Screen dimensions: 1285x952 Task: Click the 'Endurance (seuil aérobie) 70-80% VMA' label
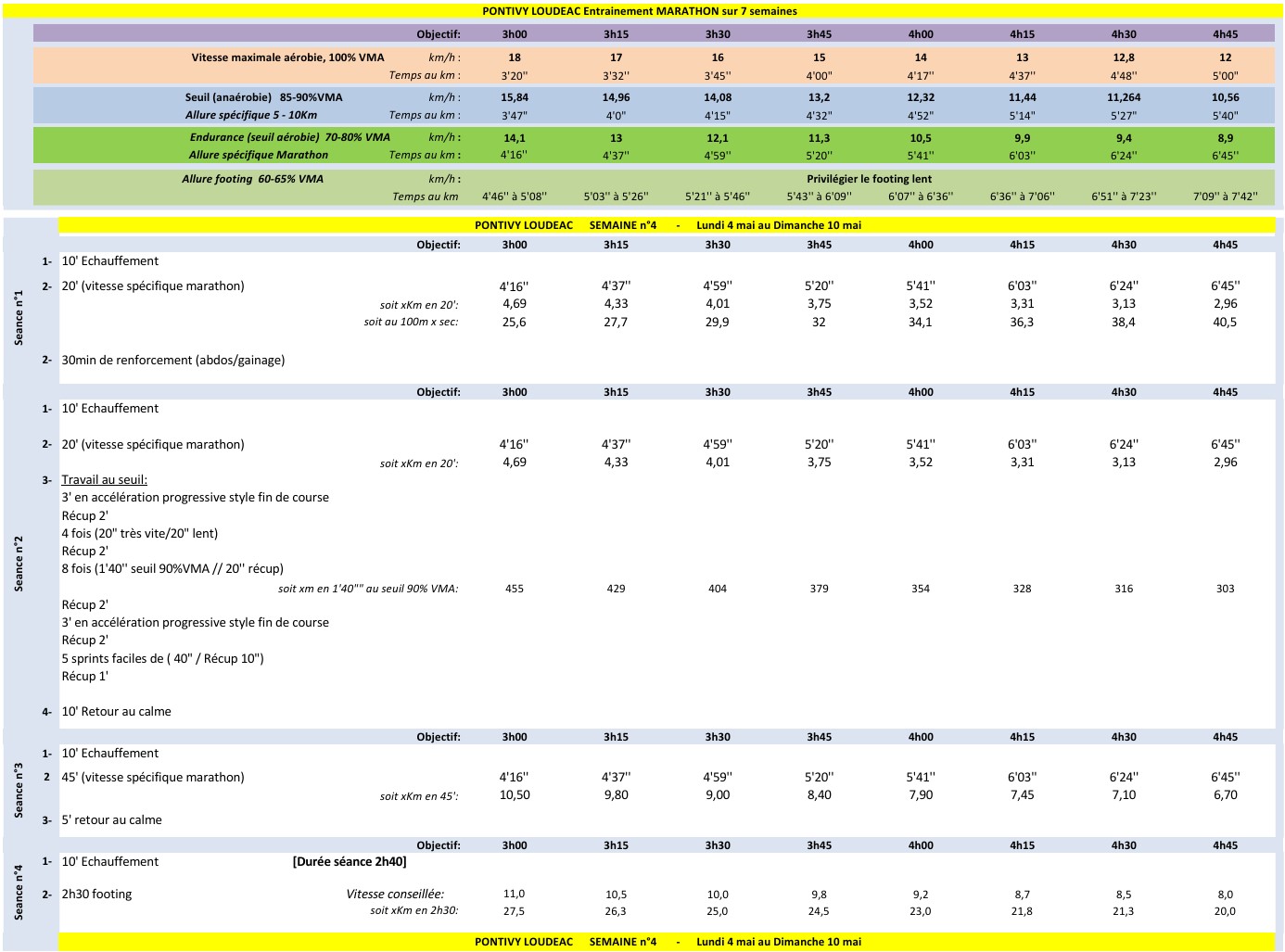point(289,137)
